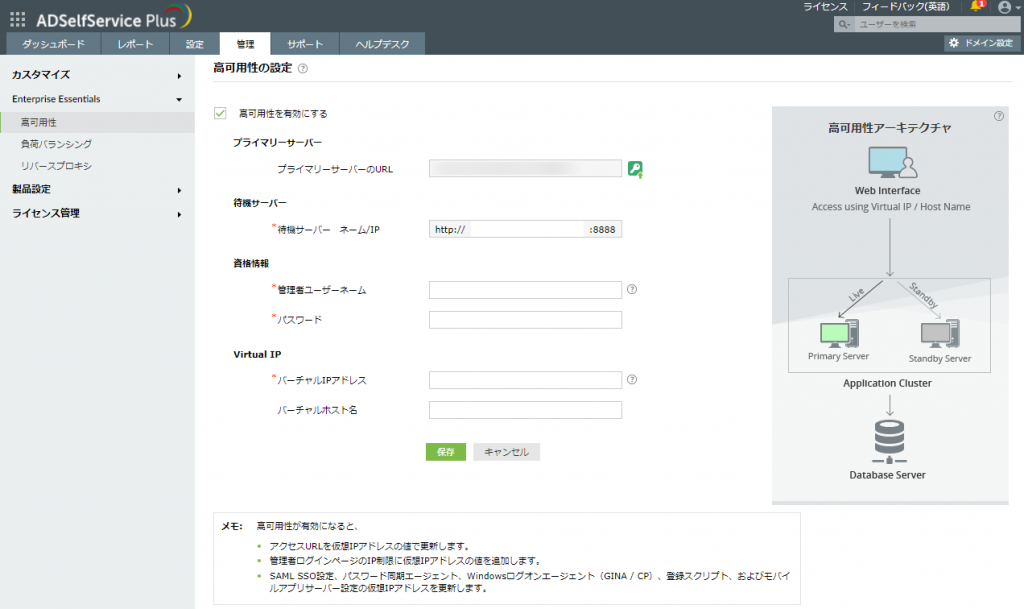1024x609 pixels.
Task: Switch to the レポート tab
Action: pyautogui.click(x=137, y=43)
